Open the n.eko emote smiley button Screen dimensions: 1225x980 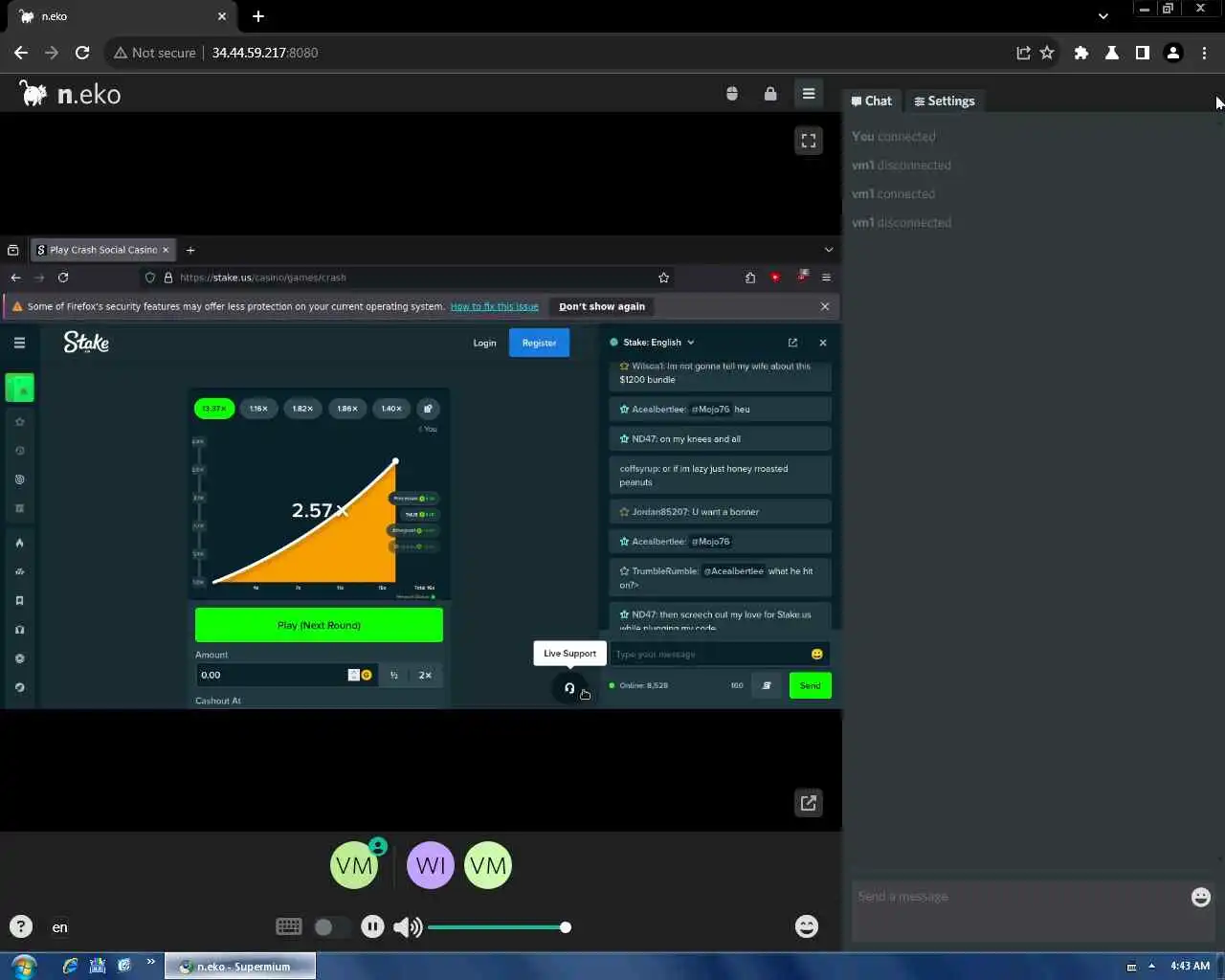(807, 926)
